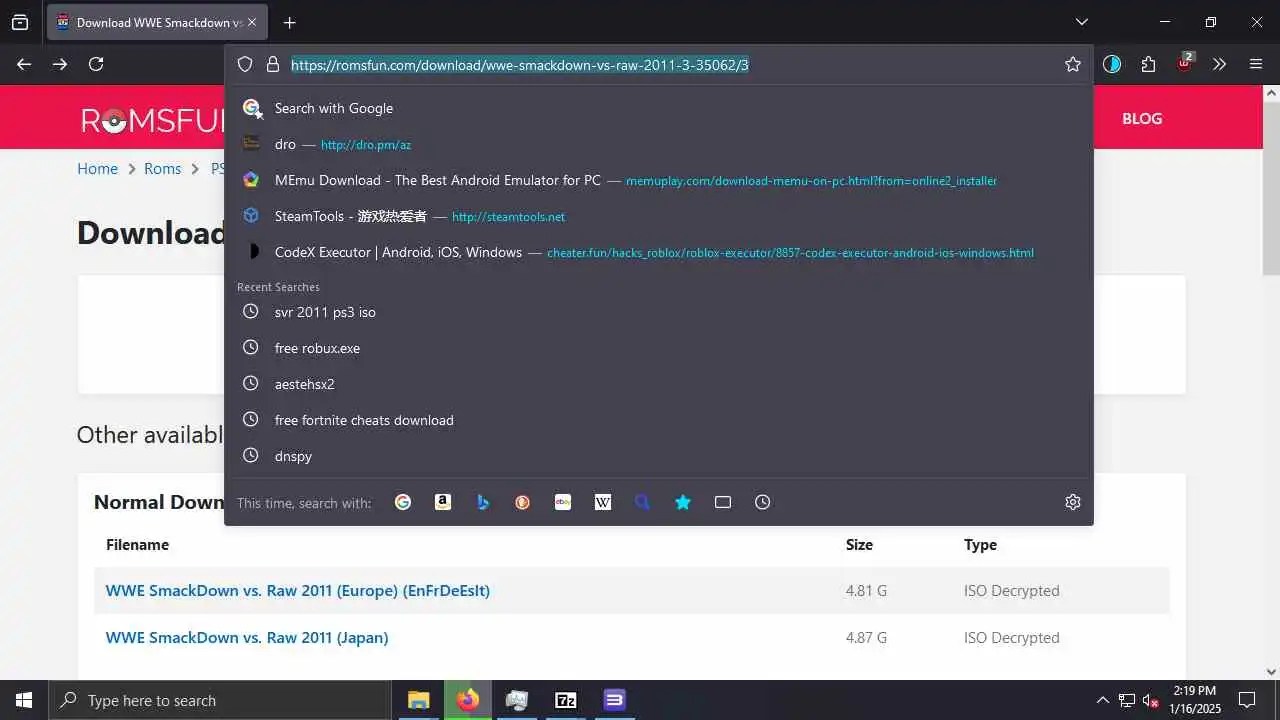
Task: Bookmark this page with the star
Action: pos(1073,64)
